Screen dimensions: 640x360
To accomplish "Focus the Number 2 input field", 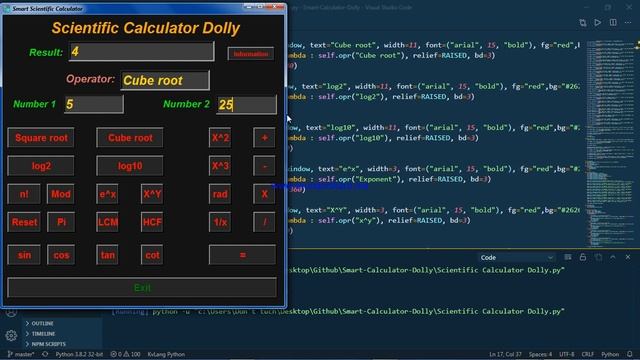I will point(247,104).
